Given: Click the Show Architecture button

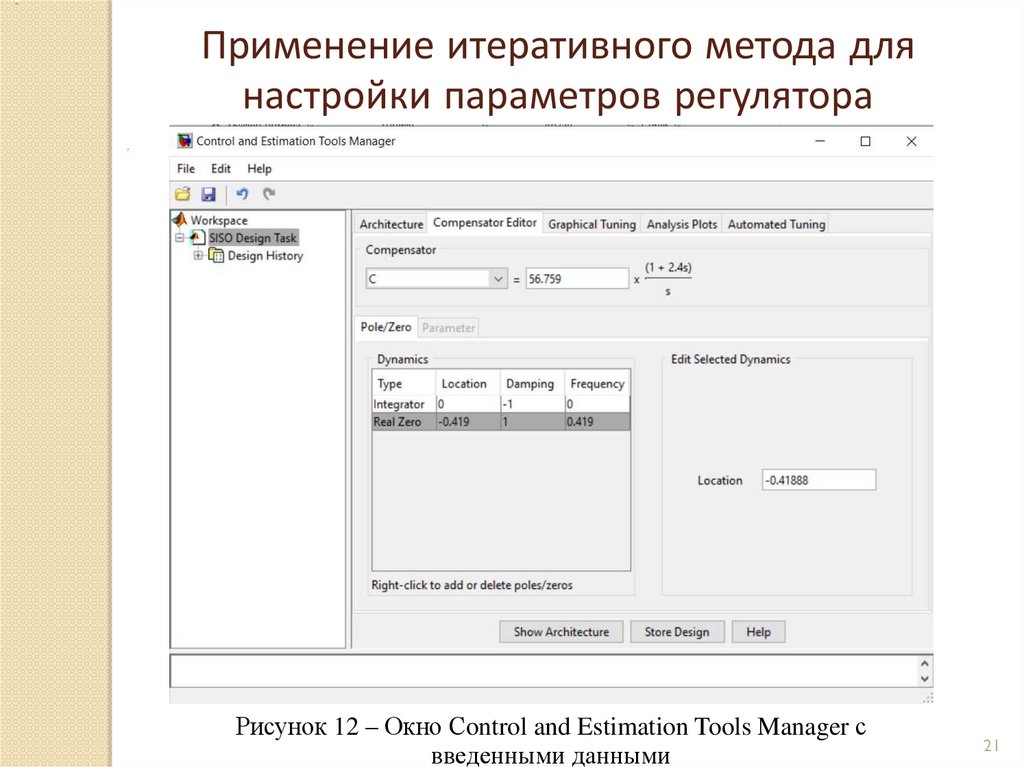Looking at the screenshot, I should [561, 632].
